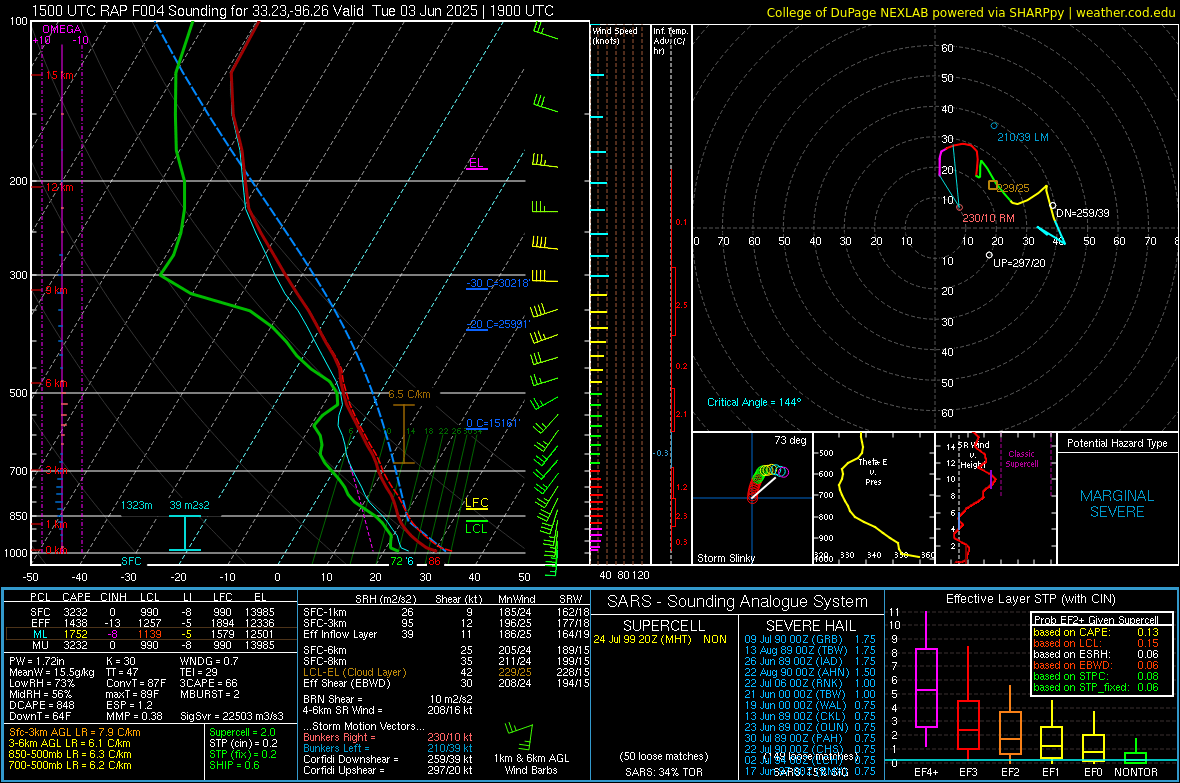Click the MU parcel row in parcel table

pyautogui.click(x=151, y=644)
